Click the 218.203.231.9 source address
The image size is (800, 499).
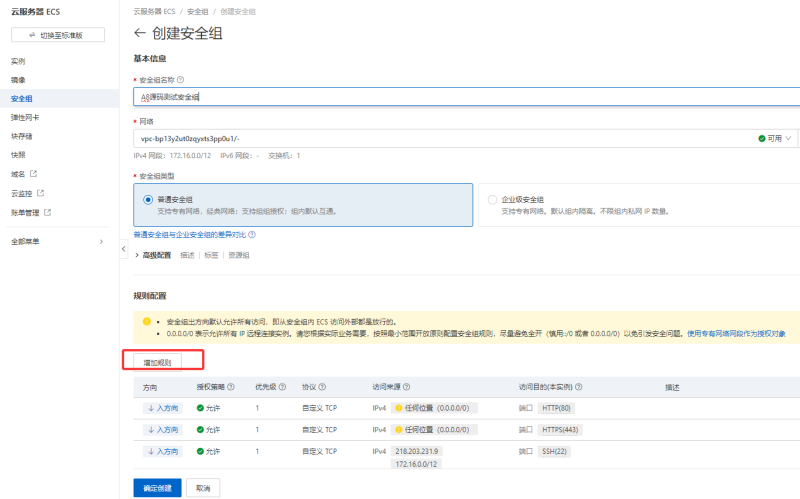(416, 451)
